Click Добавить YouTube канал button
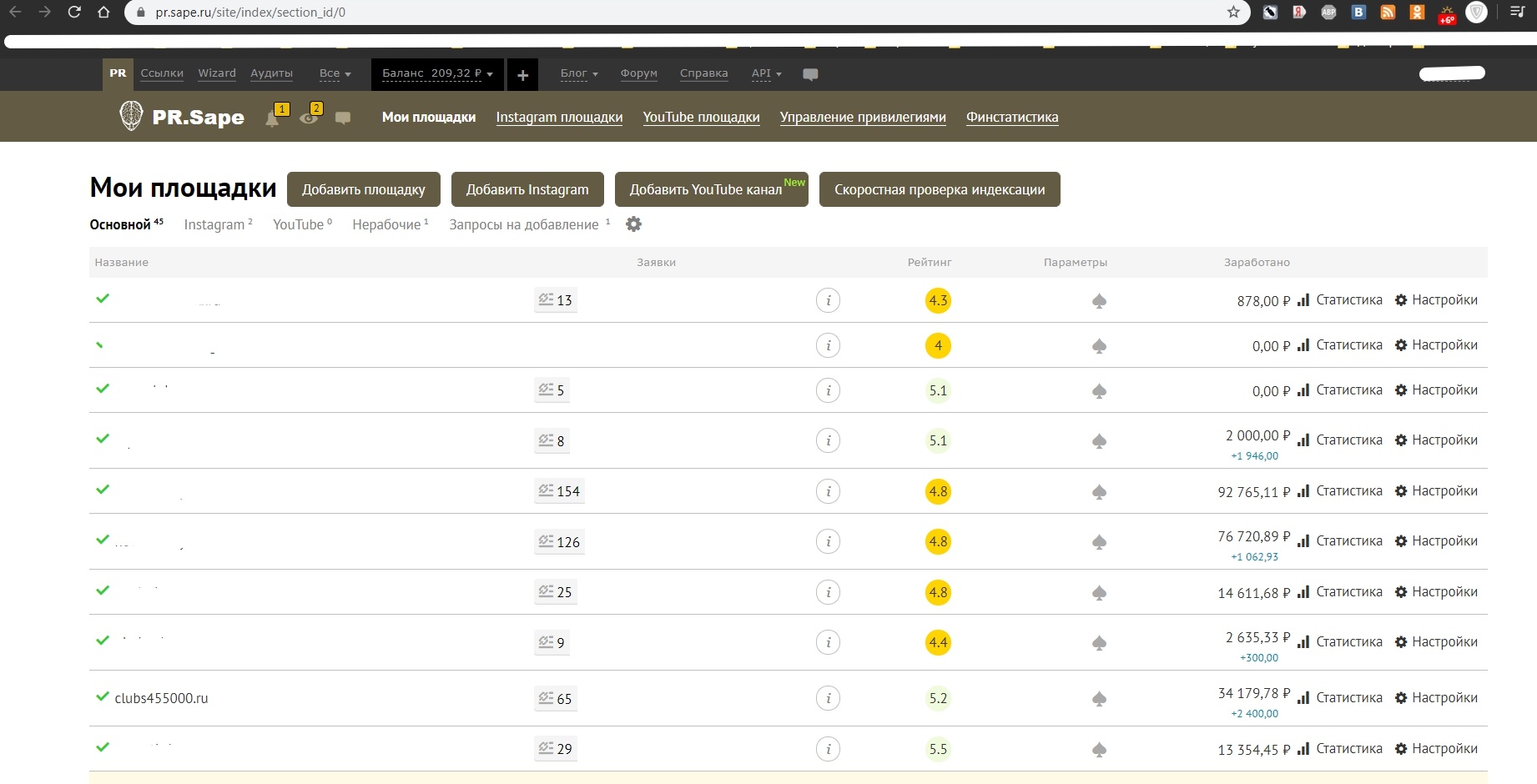This screenshot has width=1537, height=784. coord(712,189)
